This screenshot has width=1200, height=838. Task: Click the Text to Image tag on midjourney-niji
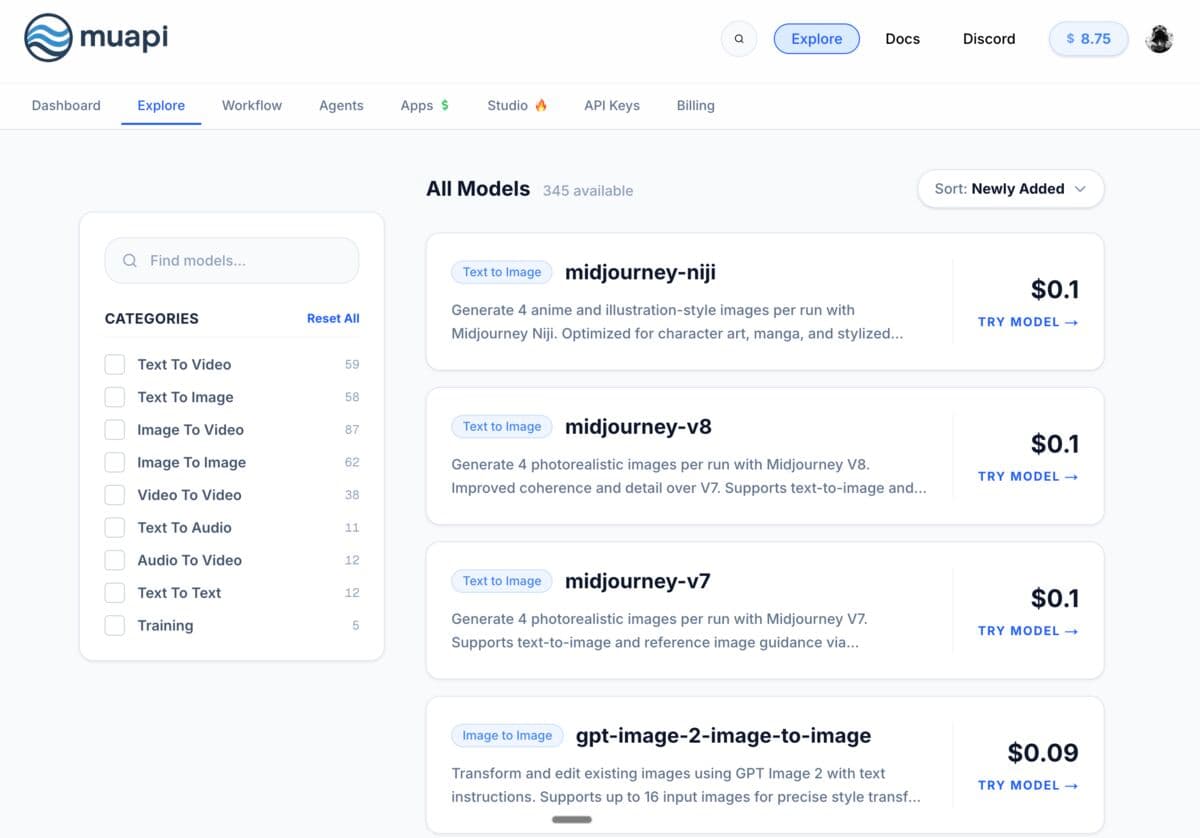tap(502, 272)
